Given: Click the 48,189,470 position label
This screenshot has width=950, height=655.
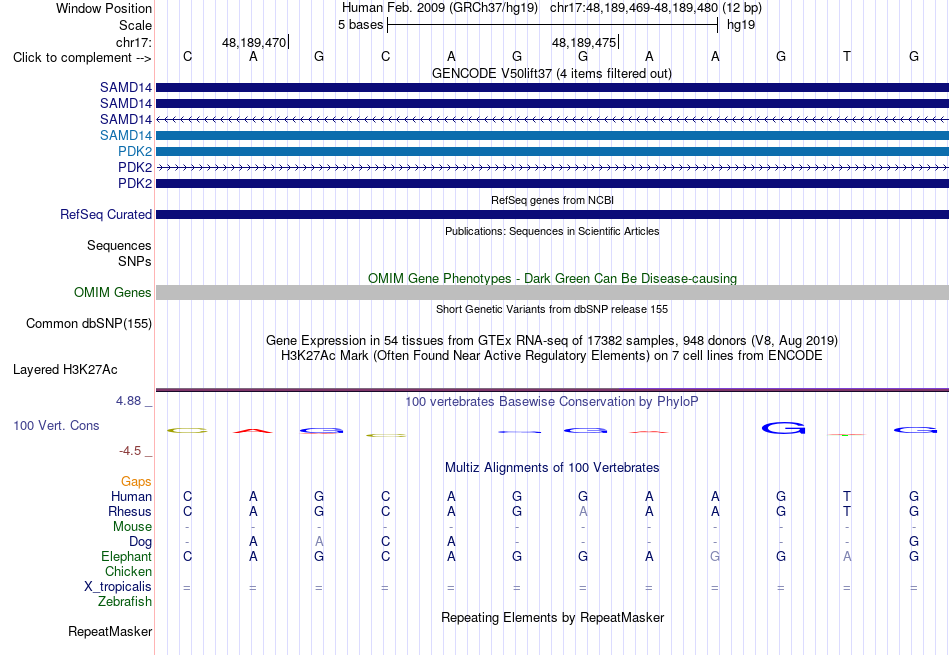Looking at the screenshot, I should 254,42.
